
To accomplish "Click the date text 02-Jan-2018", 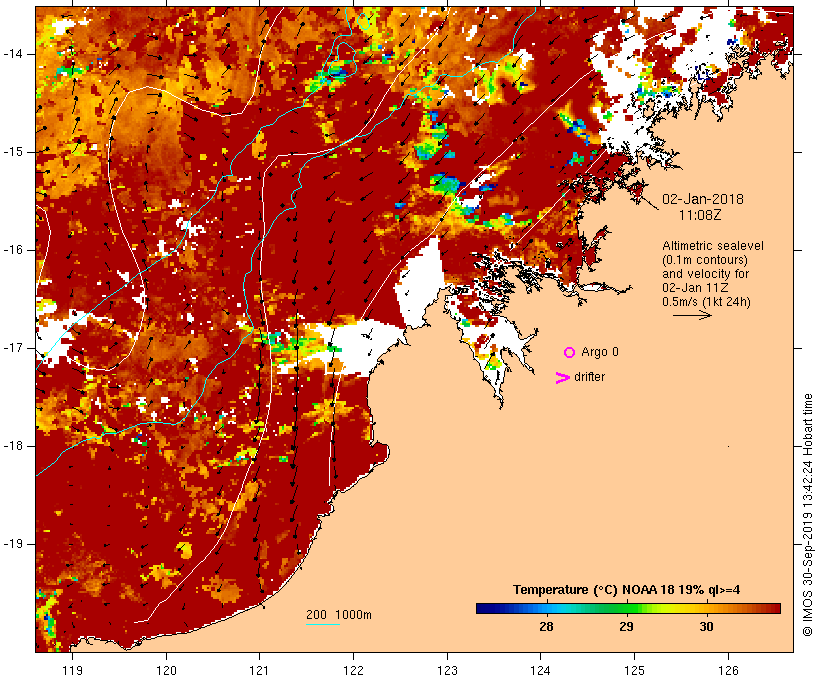I will tap(702, 199).
